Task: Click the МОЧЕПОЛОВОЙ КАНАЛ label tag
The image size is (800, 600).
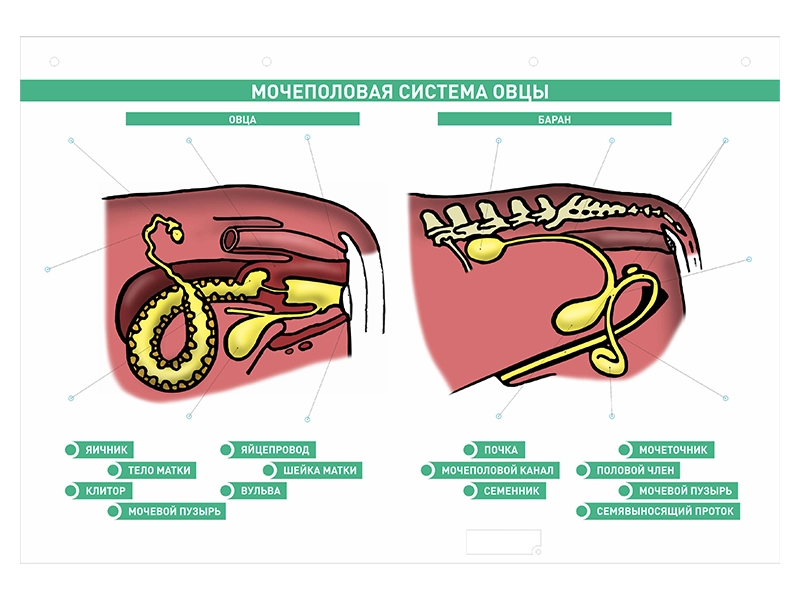Action: 490,470
